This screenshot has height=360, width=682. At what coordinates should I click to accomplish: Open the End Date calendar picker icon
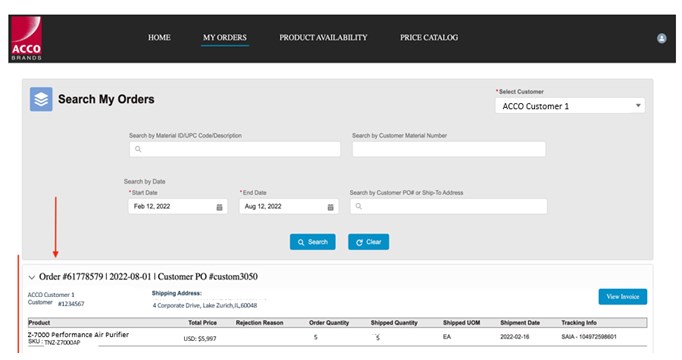tap(331, 207)
